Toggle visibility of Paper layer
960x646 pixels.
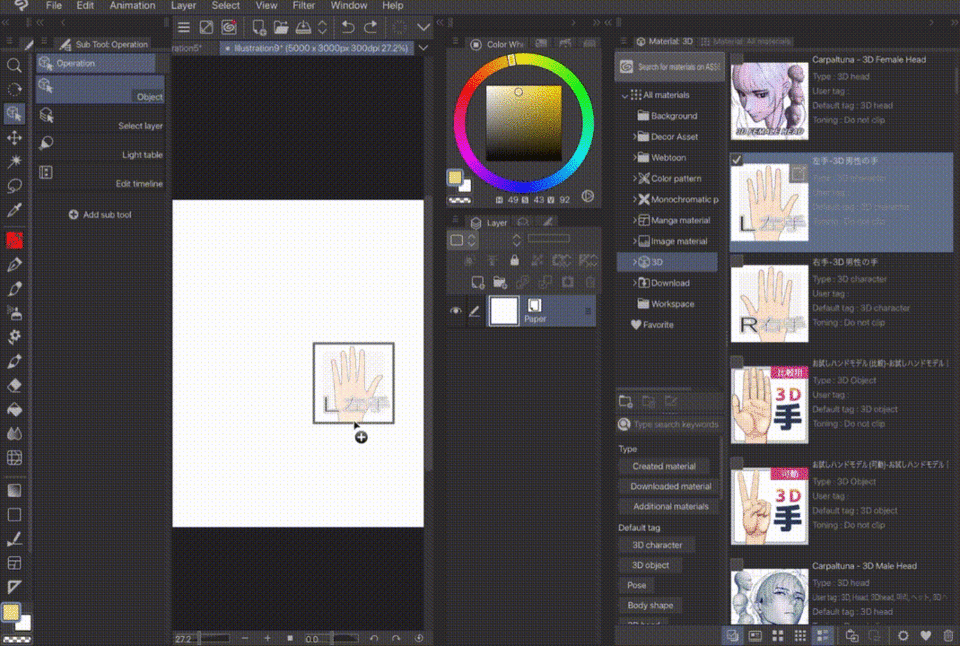click(x=456, y=311)
